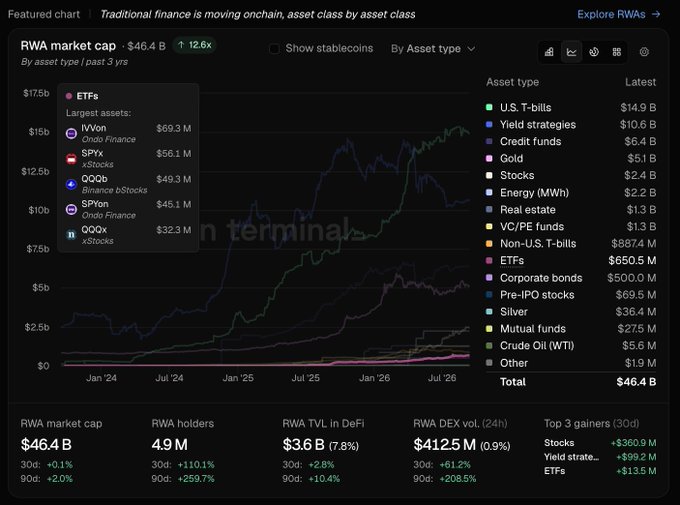Click ETFs in Top 3 gainers
Screen dimensions: 680x505
click(x=554, y=471)
